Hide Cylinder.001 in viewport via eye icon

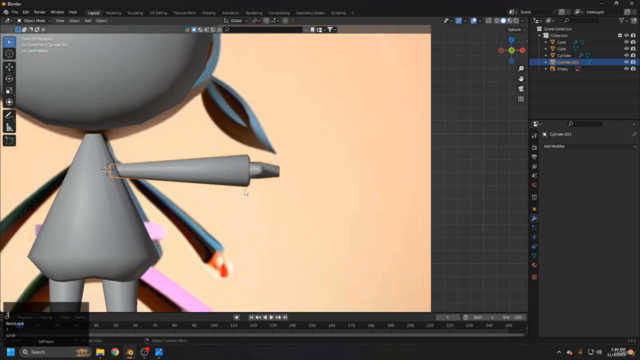[x=626, y=62]
